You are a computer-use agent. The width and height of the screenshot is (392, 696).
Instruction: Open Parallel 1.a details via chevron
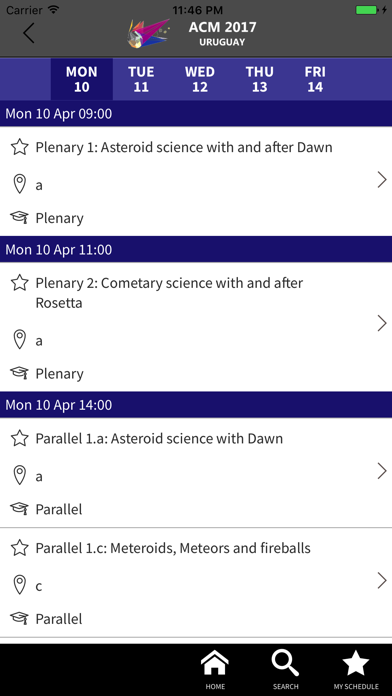(x=382, y=471)
